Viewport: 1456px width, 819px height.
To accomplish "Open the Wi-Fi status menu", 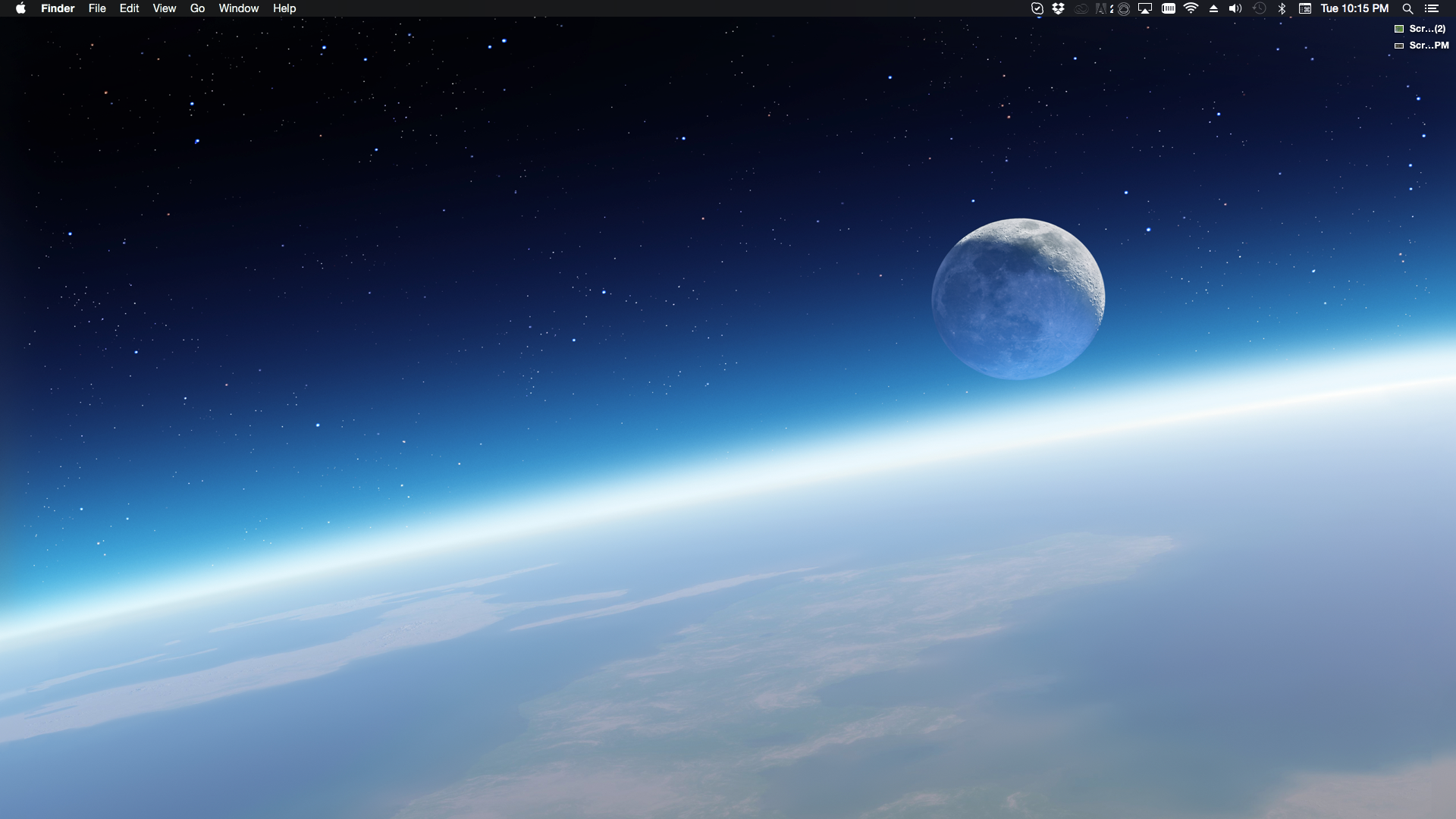I will 1191,8.
